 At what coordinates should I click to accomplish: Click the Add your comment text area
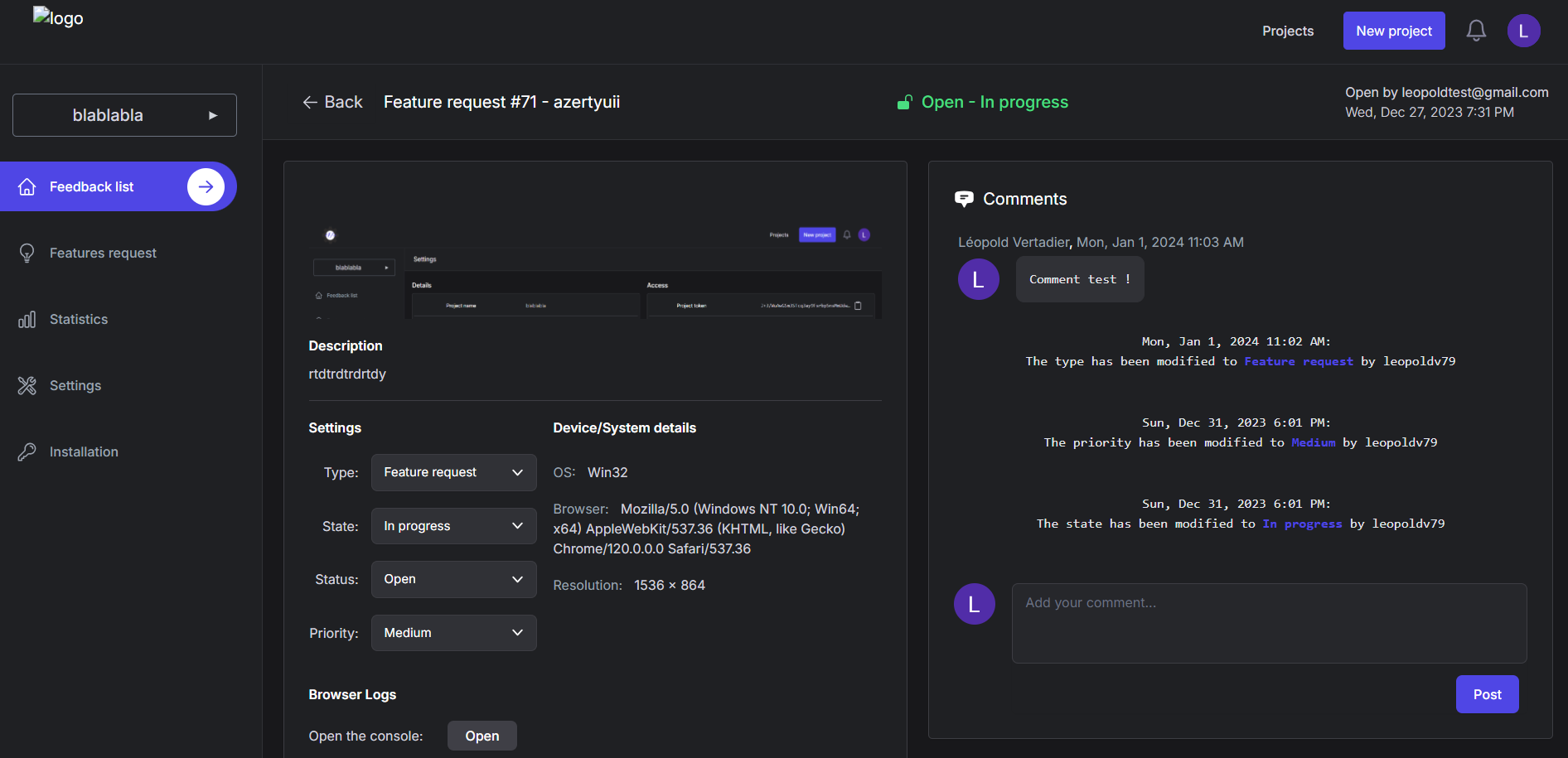click(x=1269, y=623)
